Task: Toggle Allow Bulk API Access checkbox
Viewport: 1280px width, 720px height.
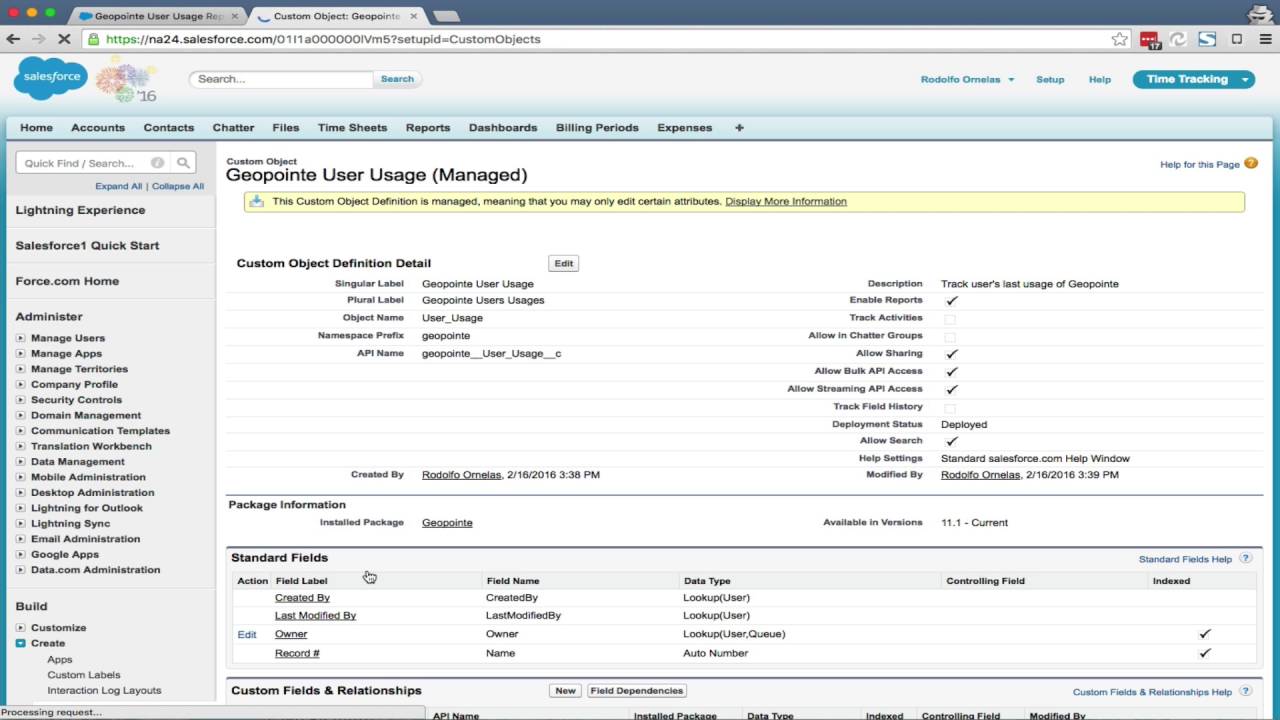Action: [951, 372]
